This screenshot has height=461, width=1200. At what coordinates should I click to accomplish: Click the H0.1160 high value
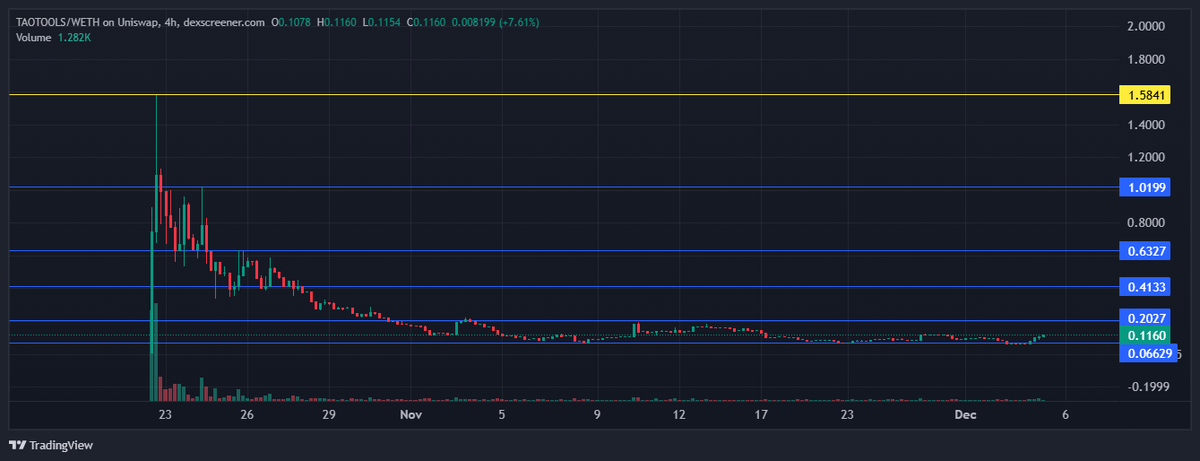(x=337, y=22)
